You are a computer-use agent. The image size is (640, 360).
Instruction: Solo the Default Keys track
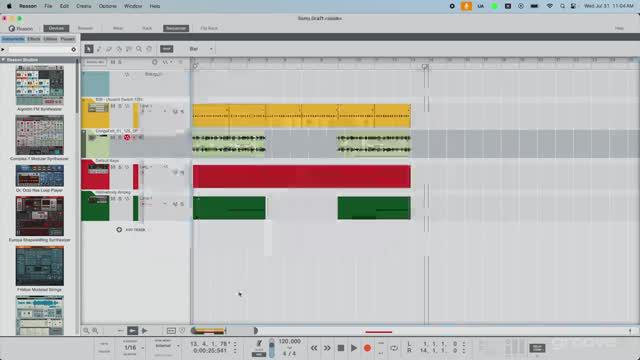(120, 167)
